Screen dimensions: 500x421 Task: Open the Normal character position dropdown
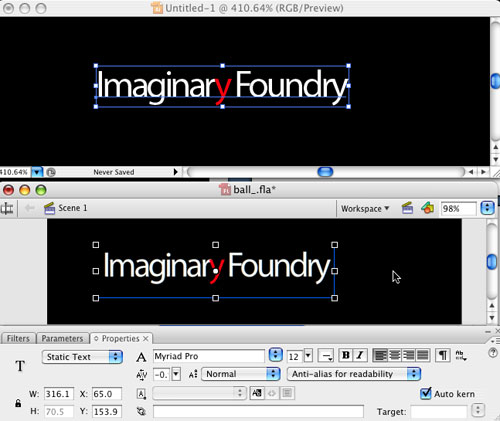[241, 374]
